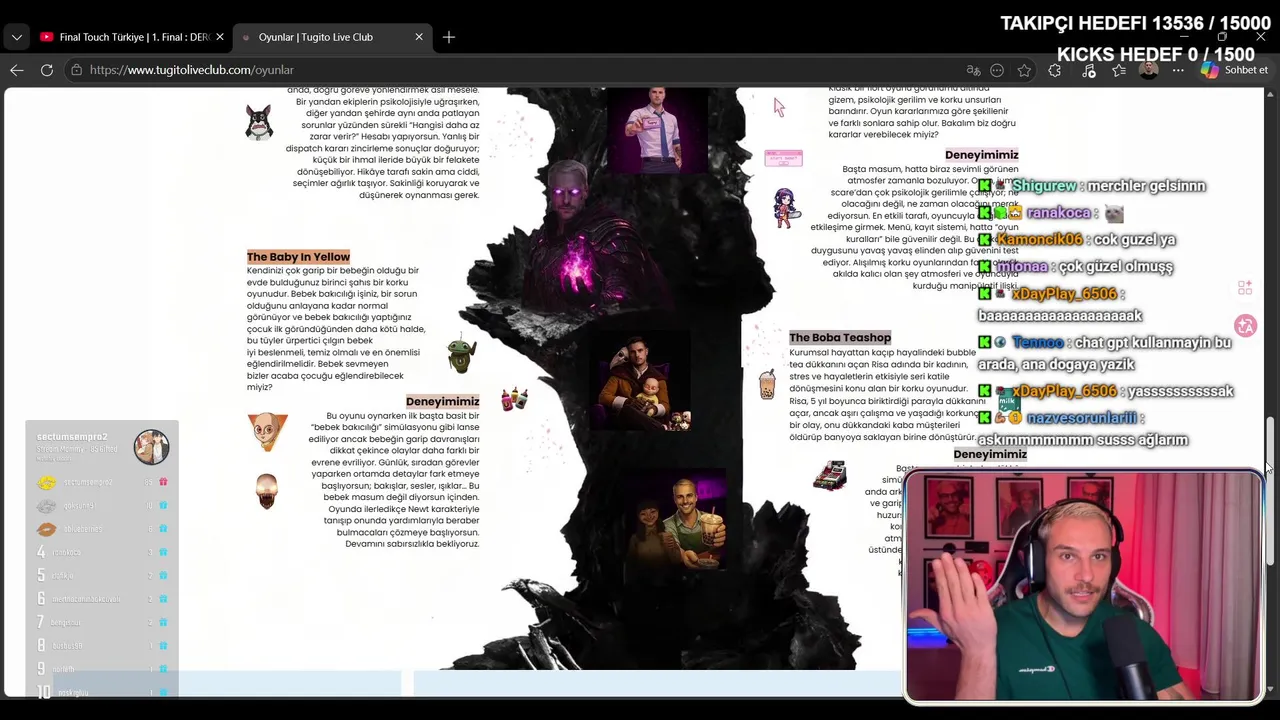The height and width of the screenshot is (720, 1280).
Task: Open the browser extensions puzzle icon
Action: [x=1055, y=70]
